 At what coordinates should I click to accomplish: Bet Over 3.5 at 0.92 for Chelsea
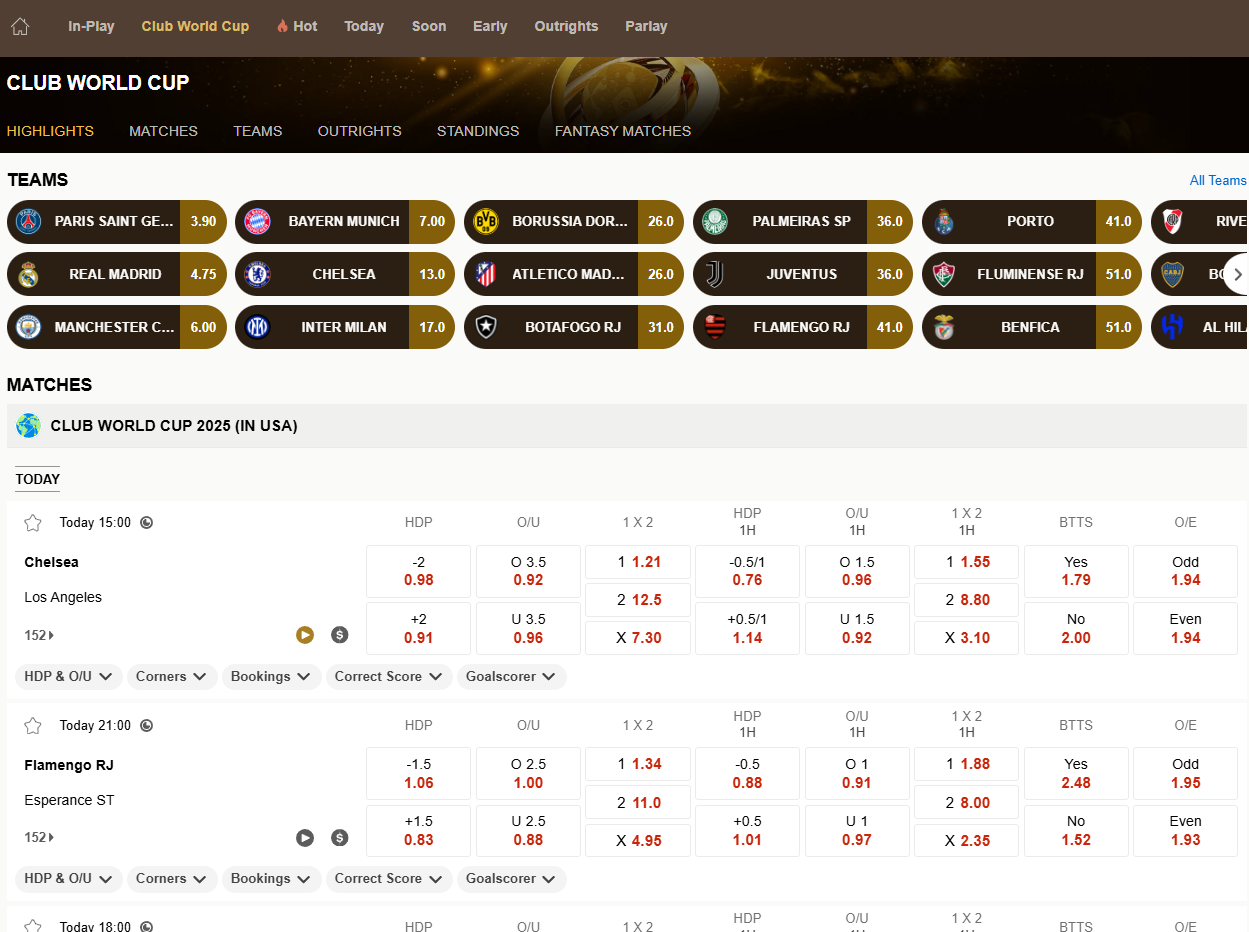[528, 571]
